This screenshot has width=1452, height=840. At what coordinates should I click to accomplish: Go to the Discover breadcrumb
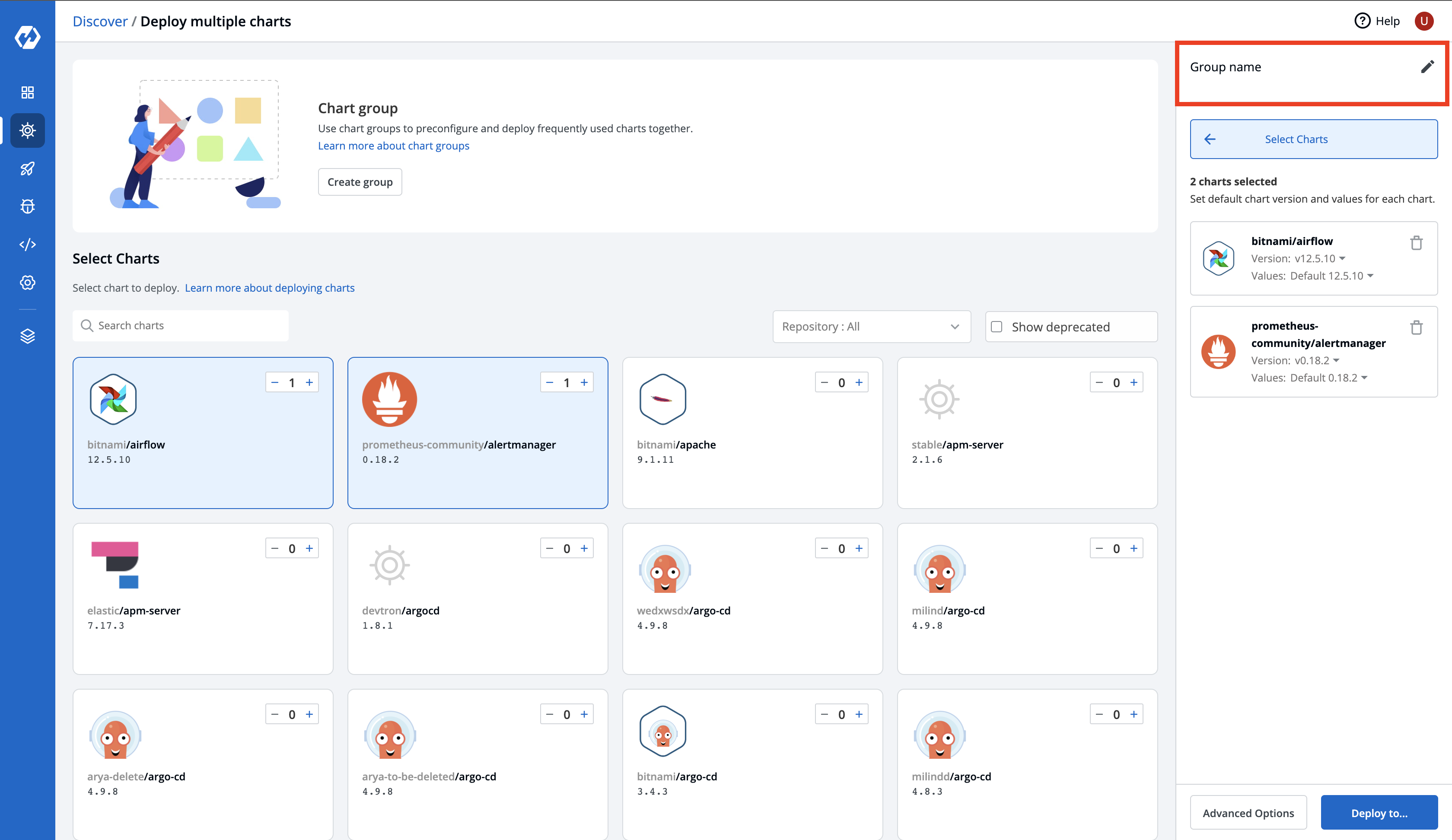coord(100,21)
